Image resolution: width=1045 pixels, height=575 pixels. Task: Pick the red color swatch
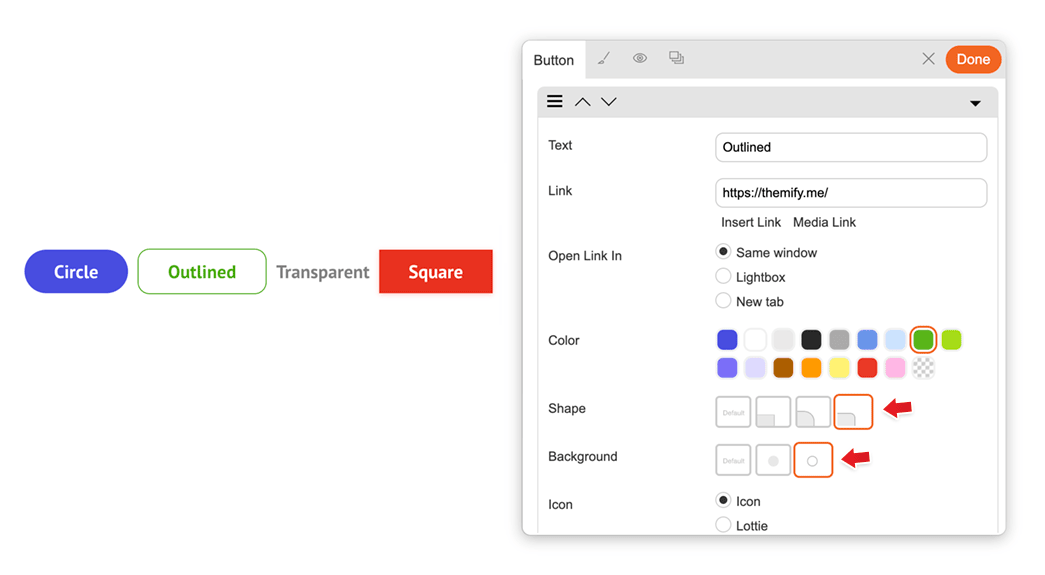tap(867, 368)
